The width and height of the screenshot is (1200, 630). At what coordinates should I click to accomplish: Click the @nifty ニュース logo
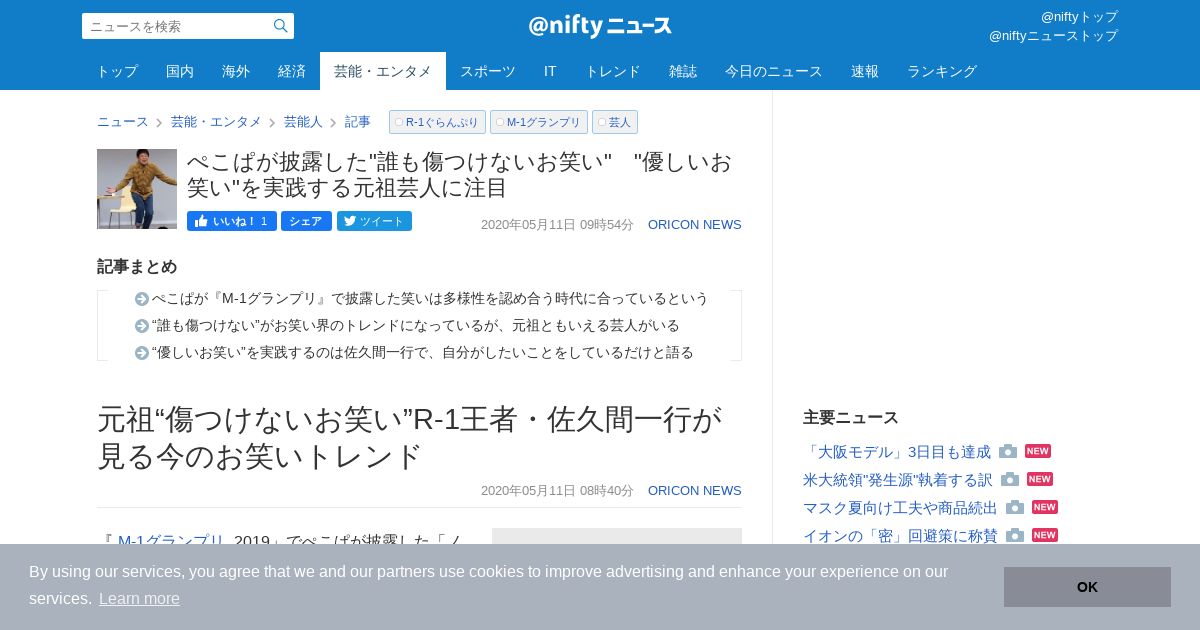click(x=600, y=26)
